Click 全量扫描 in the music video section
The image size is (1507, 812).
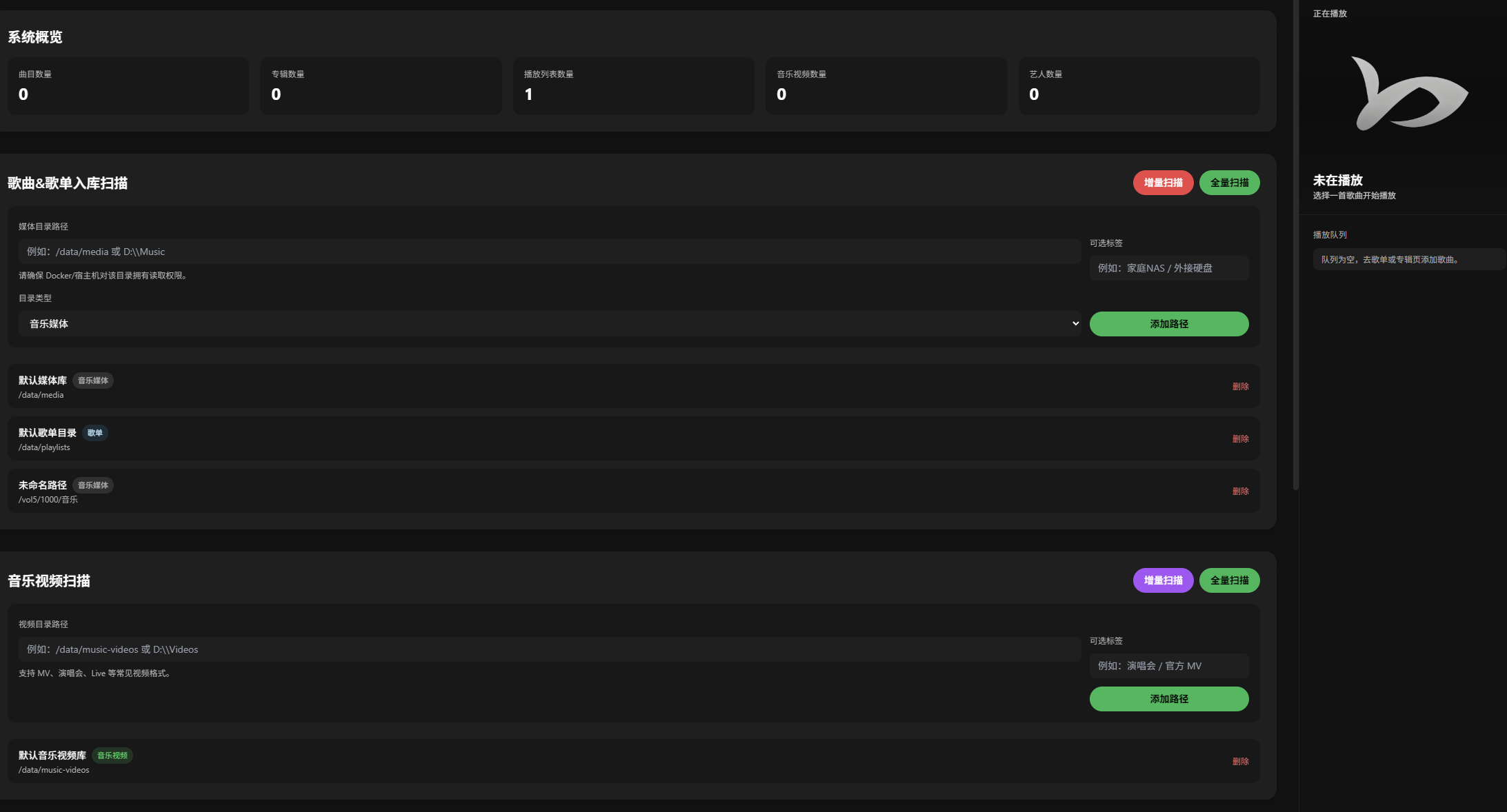pos(1229,580)
